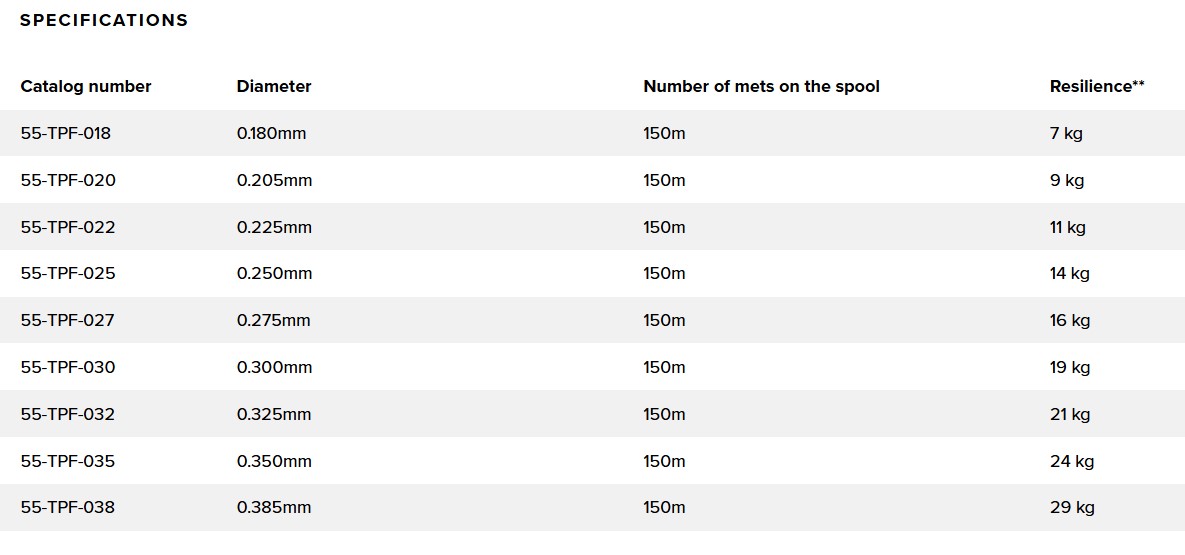Select catalog number 55-TPF-027

(68, 320)
